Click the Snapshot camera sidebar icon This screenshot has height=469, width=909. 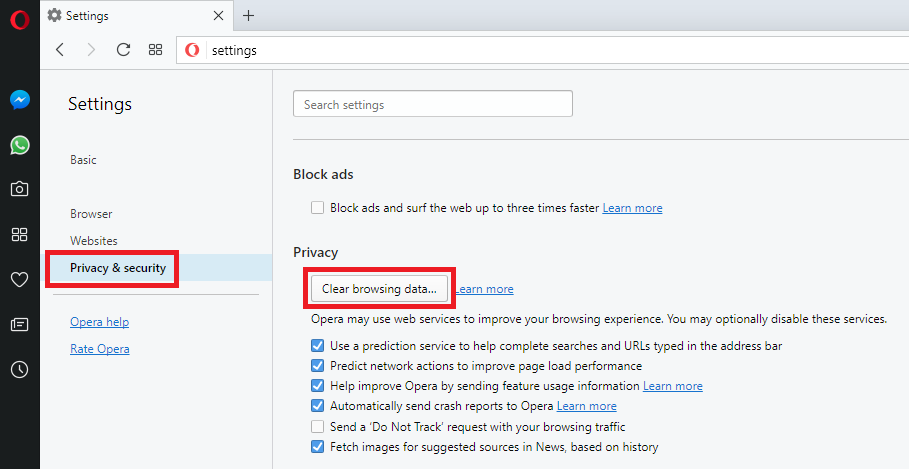pyautogui.click(x=19, y=189)
